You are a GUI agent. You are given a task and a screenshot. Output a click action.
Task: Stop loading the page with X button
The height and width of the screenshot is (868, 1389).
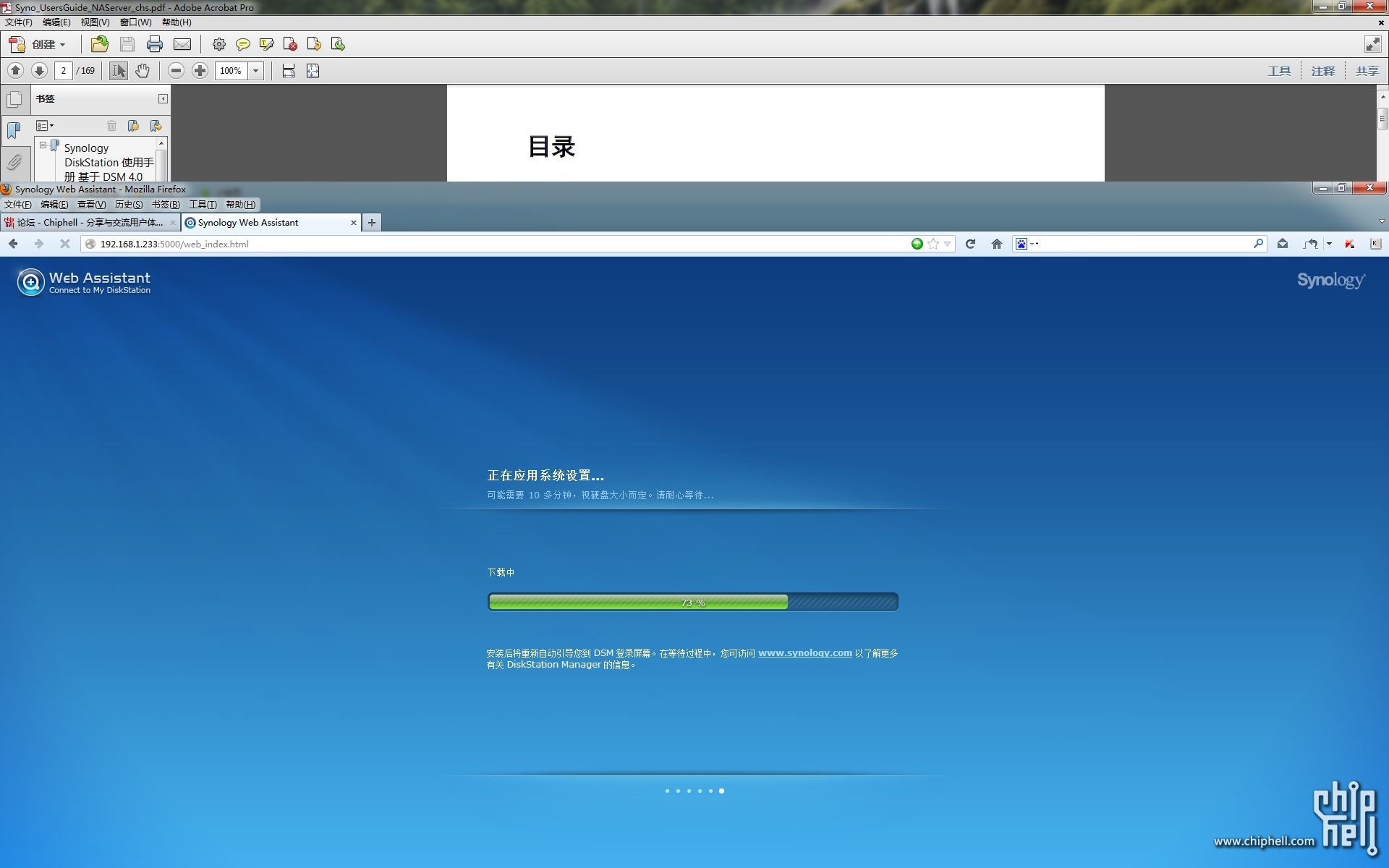point(65,244)
